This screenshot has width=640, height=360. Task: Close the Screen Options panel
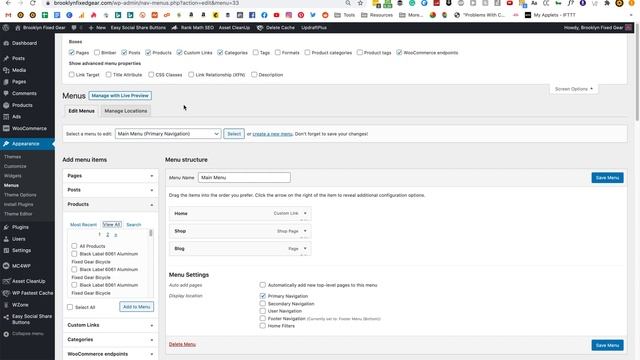(573, 89)
